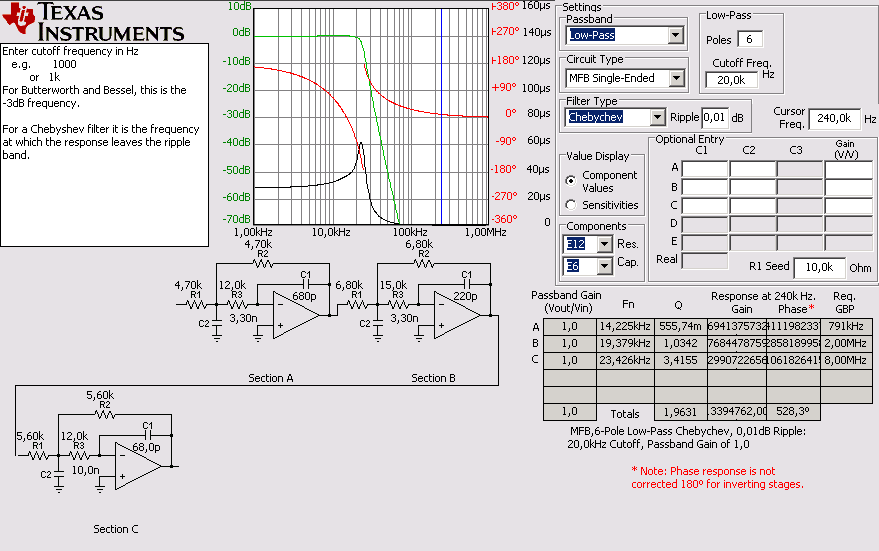Click Section B R3 15,0k resistor
879x551 pixels.
[x=398, y=304]
